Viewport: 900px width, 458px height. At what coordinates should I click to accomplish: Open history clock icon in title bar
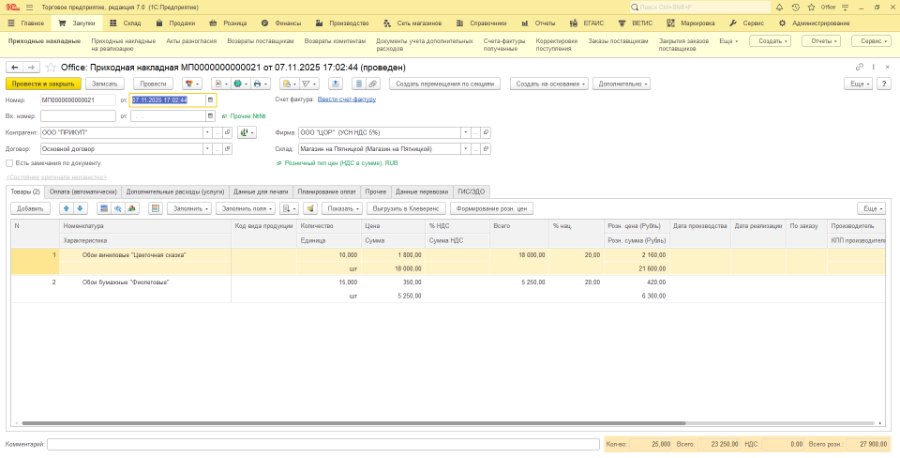[x=795, y=7]
